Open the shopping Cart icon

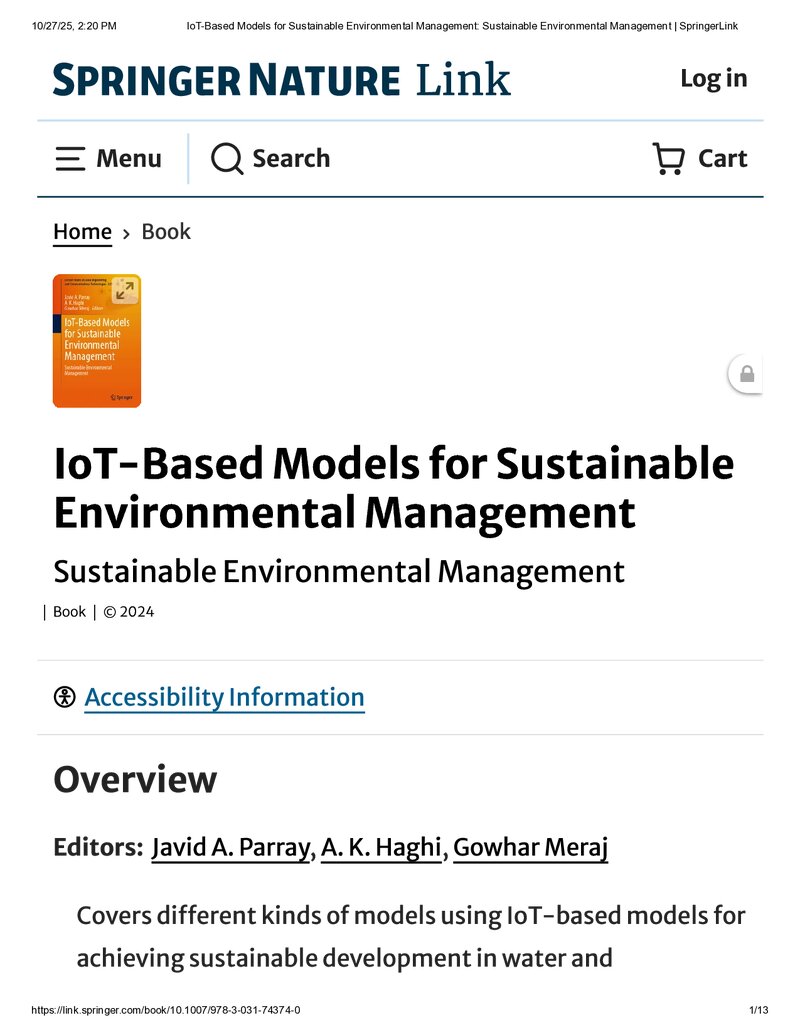(668, 159)
